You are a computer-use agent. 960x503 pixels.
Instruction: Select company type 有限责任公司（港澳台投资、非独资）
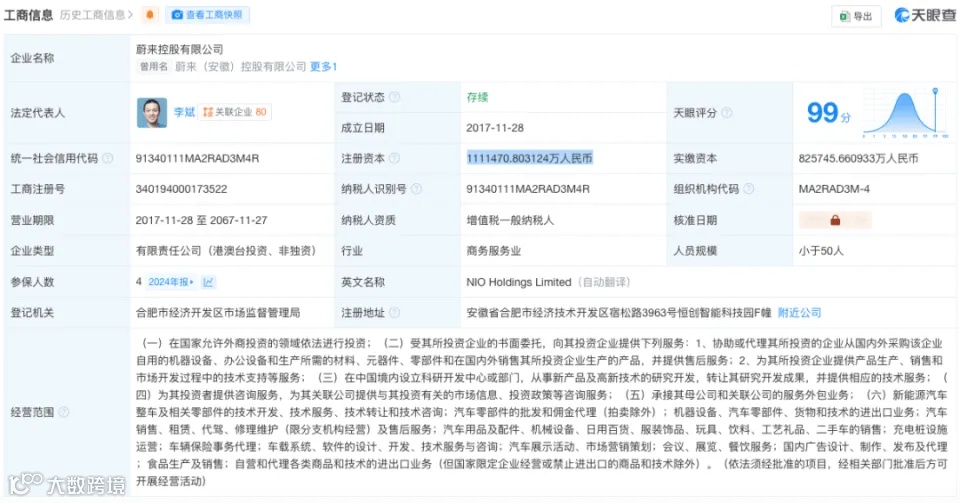[226, 251]
